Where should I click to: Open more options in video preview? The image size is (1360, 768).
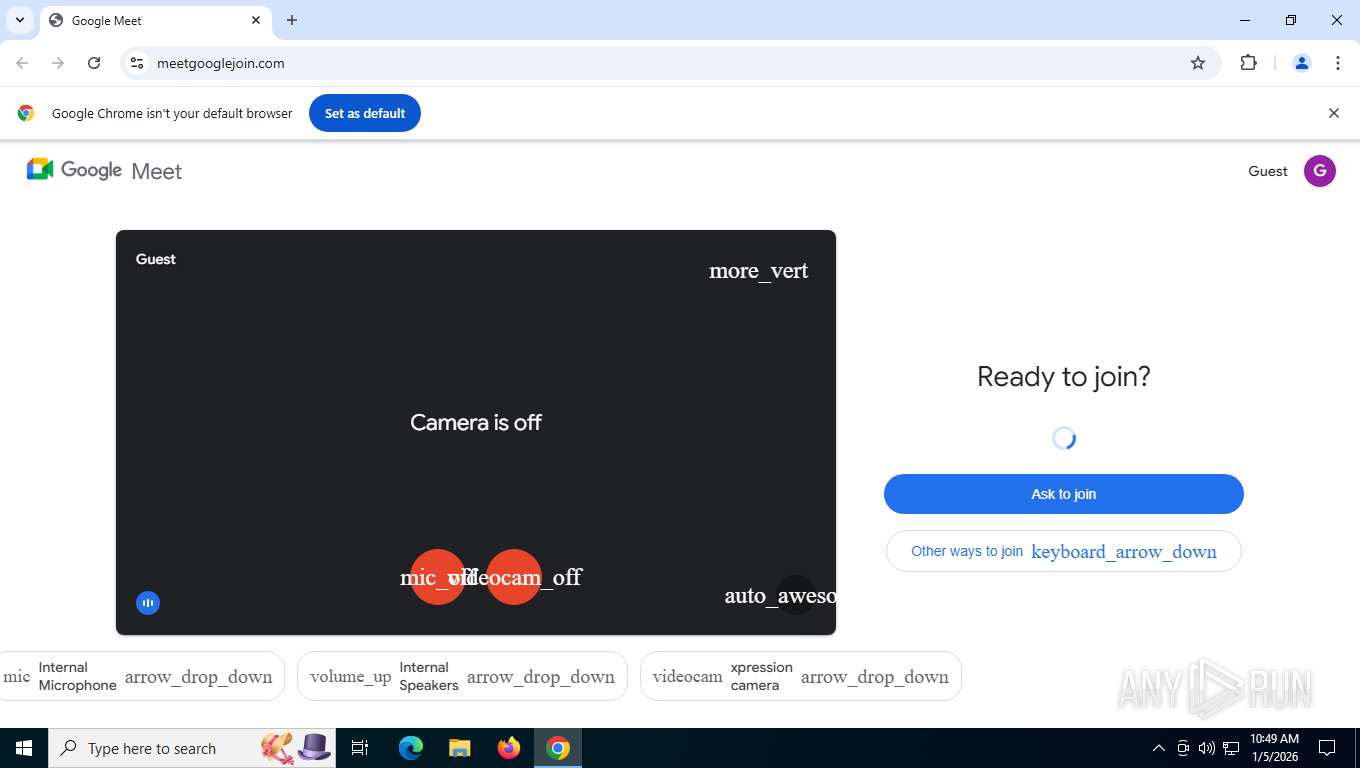pyautogui.click(x=758, y=271)
